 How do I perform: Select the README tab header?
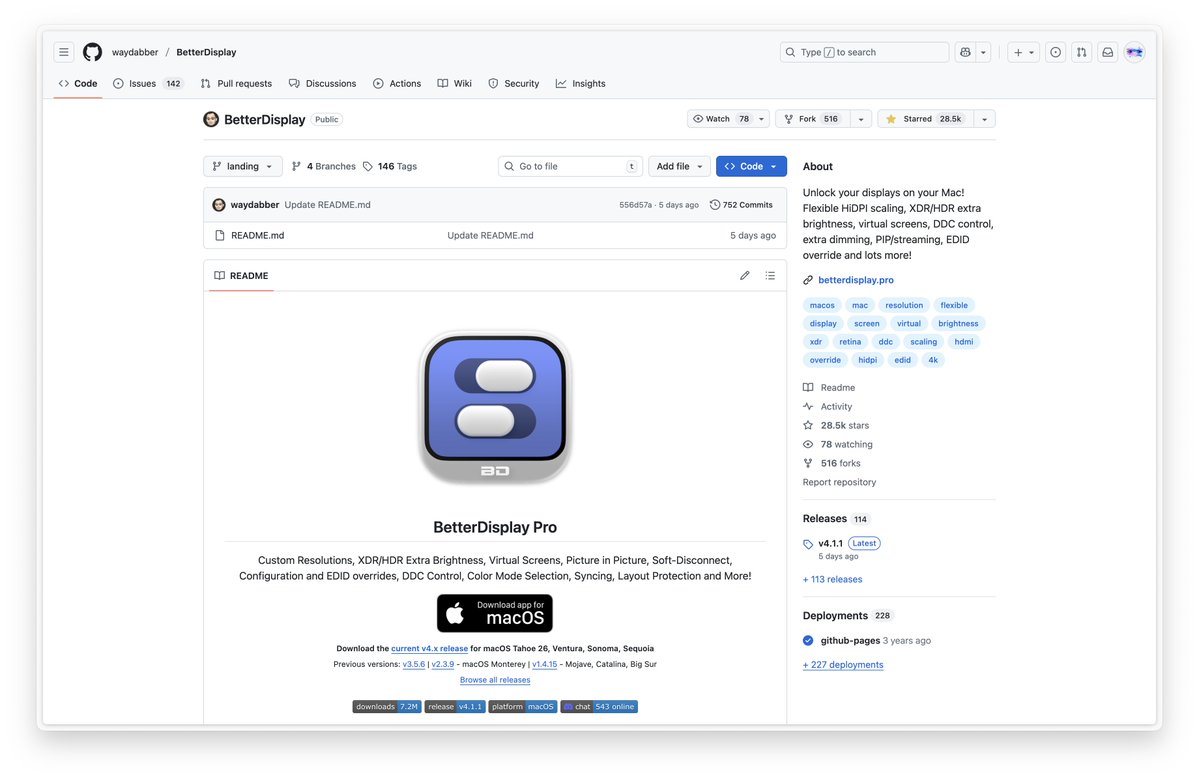click(x=242, y=275)
